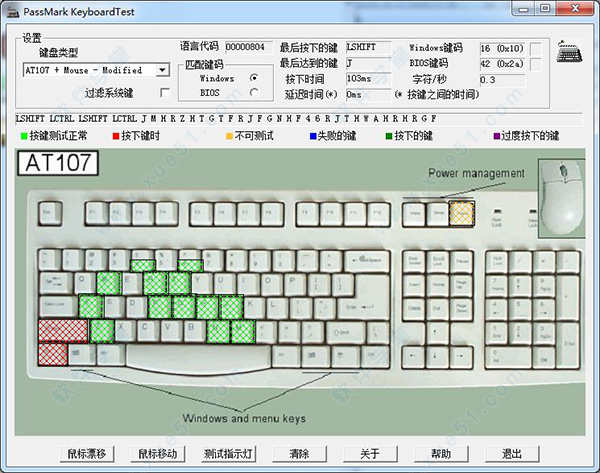Click the Windows and menu keys caption

(x=244, y=418)
